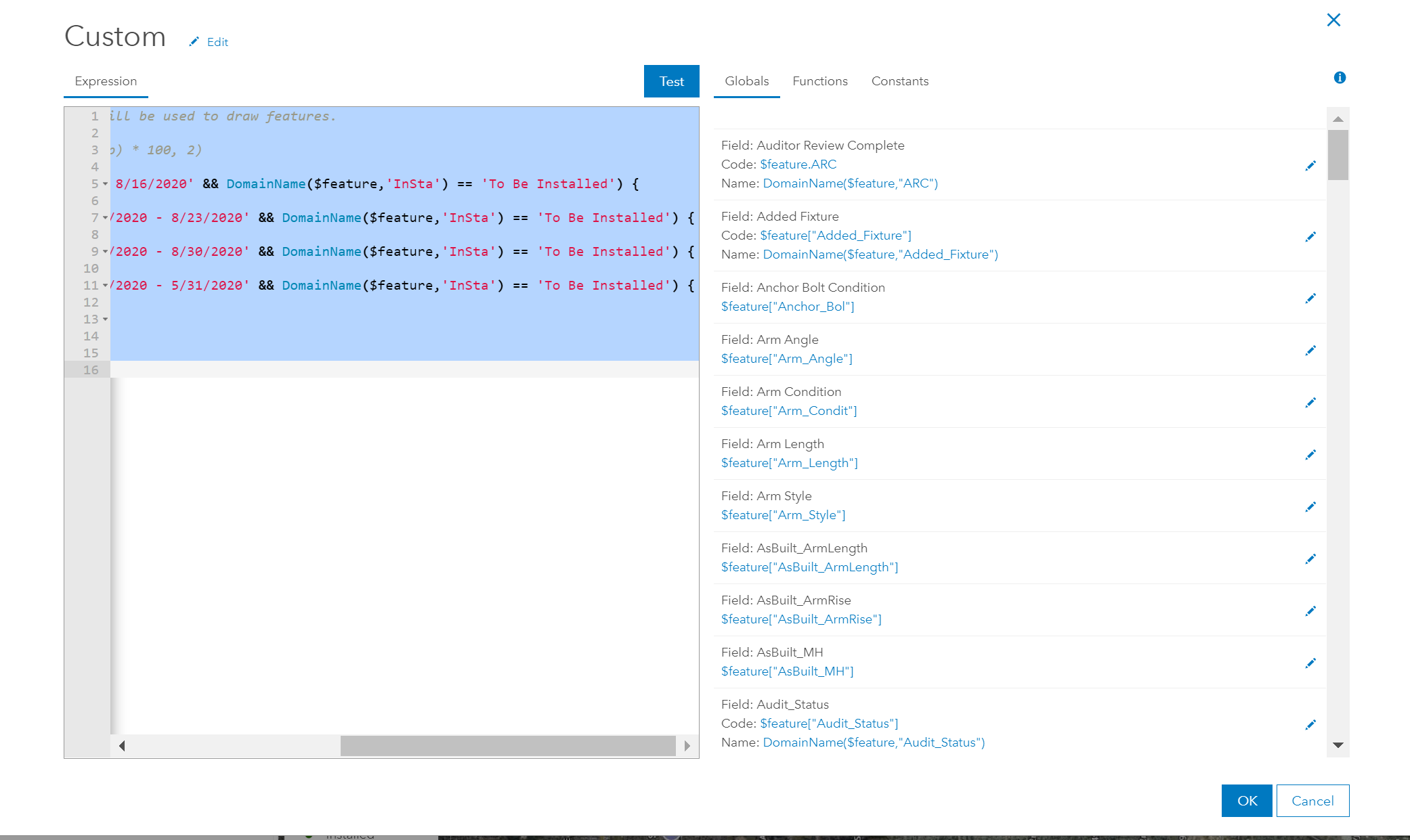The image size is (1410, 840).
Task: Click the pencil icon for Anchor Bolt Condition
Action: [1310, 299]
